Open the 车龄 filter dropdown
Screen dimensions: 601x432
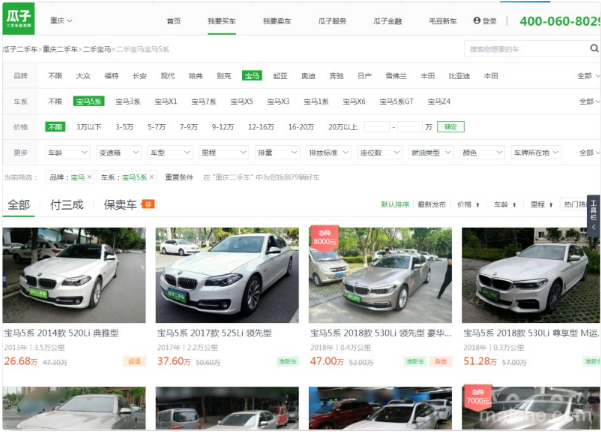tap(67, 153)
